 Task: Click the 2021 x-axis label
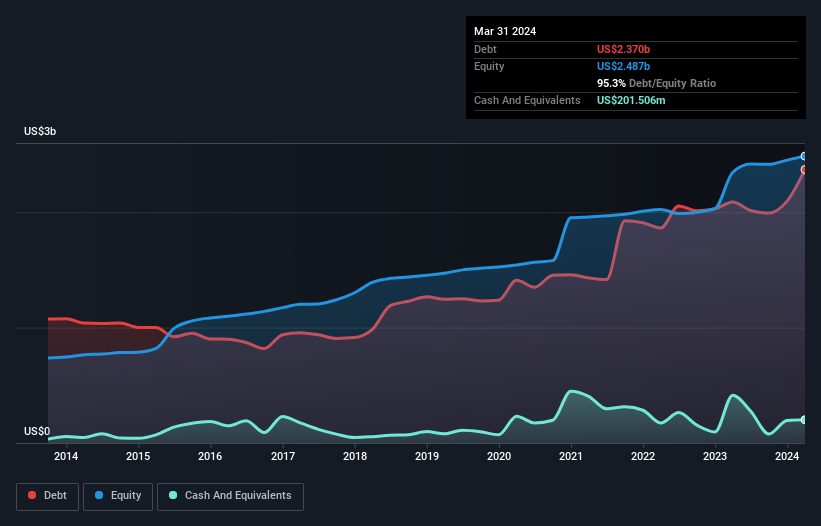click(x=571, y=456)
